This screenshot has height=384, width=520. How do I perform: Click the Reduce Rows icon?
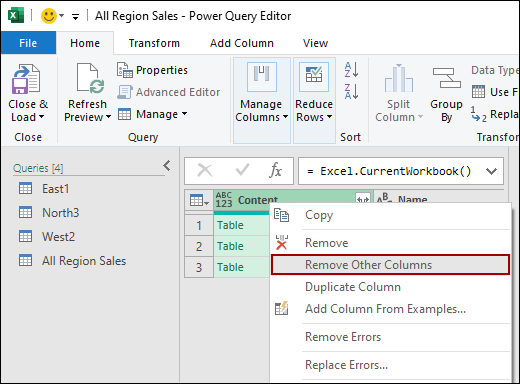(314, 77)
